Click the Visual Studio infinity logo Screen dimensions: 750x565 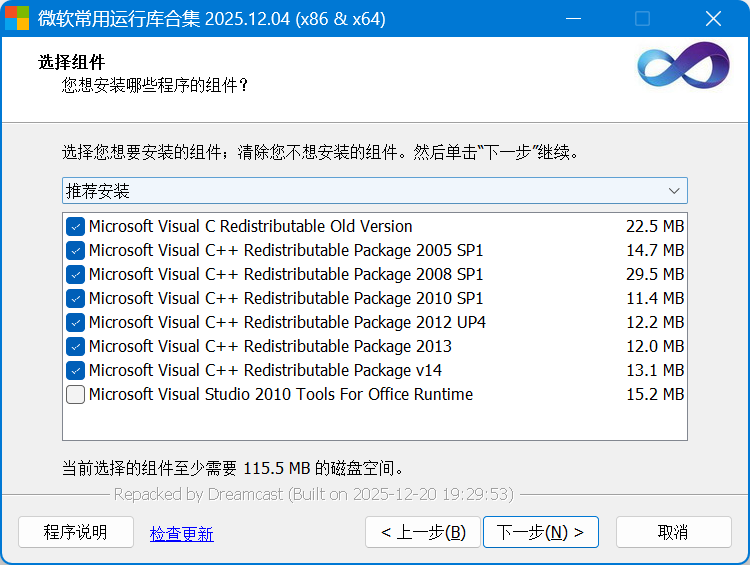(x=683, y=66)
